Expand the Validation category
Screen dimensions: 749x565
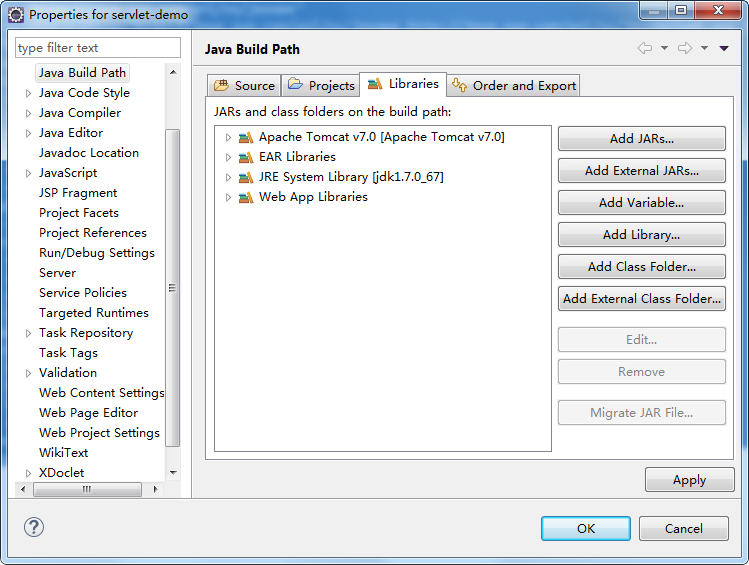tap(28, 373)
